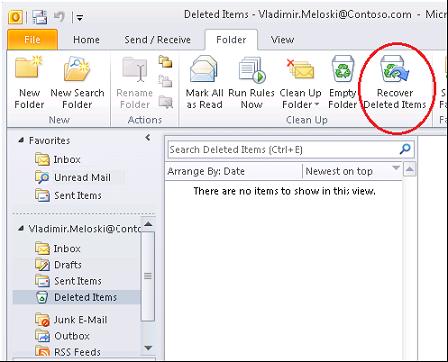The width and height of the screenshot is (448, 362).
Task: Open the View ribbon tab
Action: coord(282,40)
